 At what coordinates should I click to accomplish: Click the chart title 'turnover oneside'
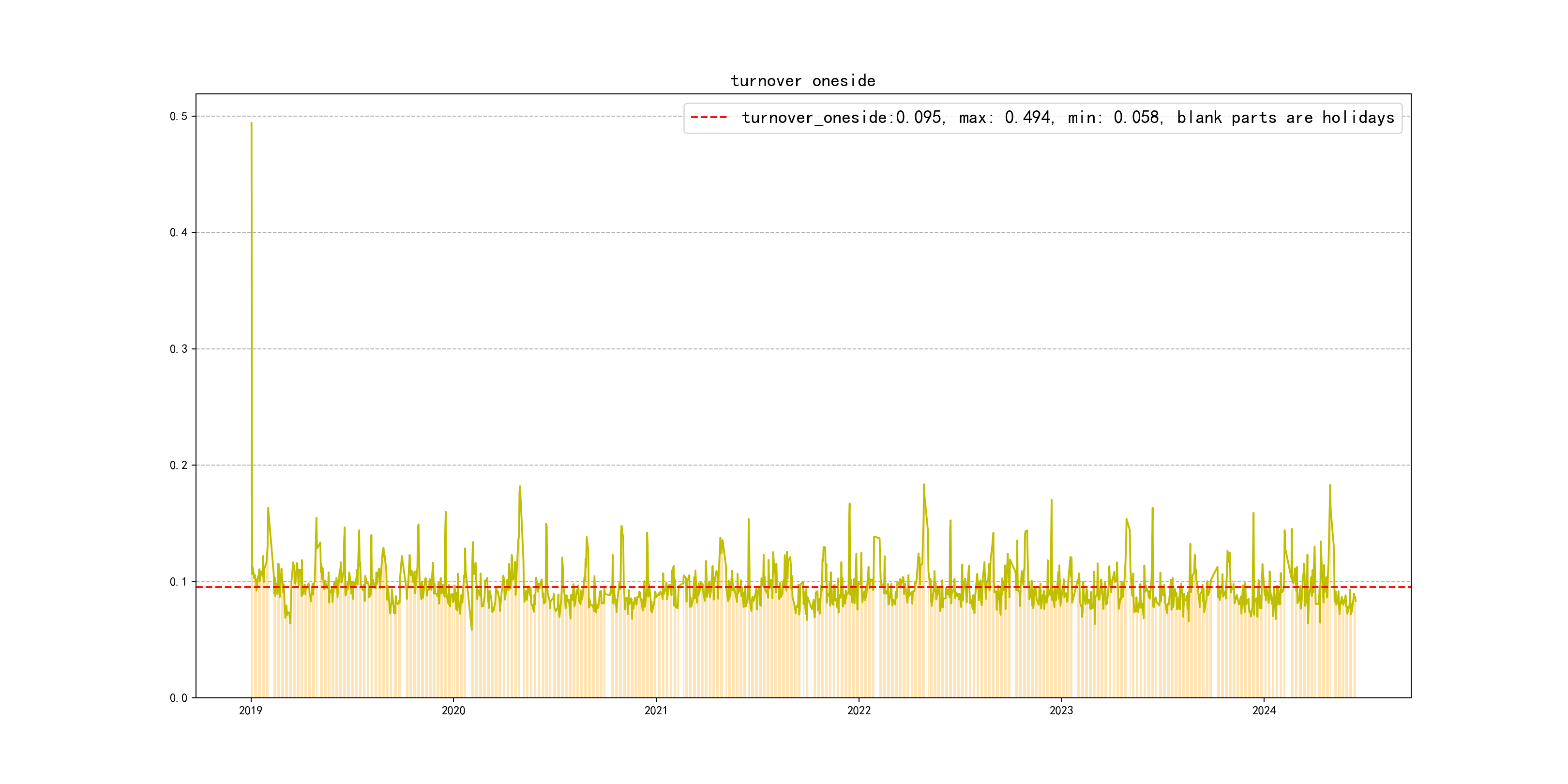click(802, 81)
